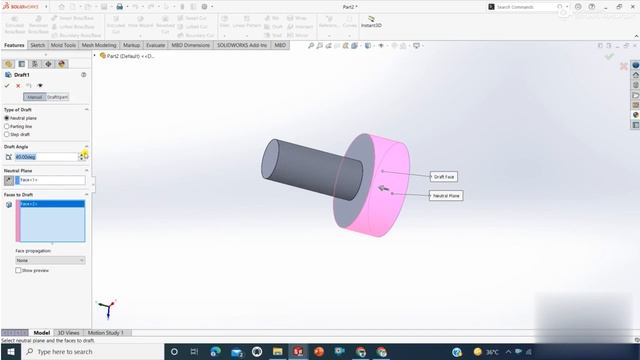Click the Manual button in Draft1
The width and height of the screenshot is (640, 360).
point(35,97)
